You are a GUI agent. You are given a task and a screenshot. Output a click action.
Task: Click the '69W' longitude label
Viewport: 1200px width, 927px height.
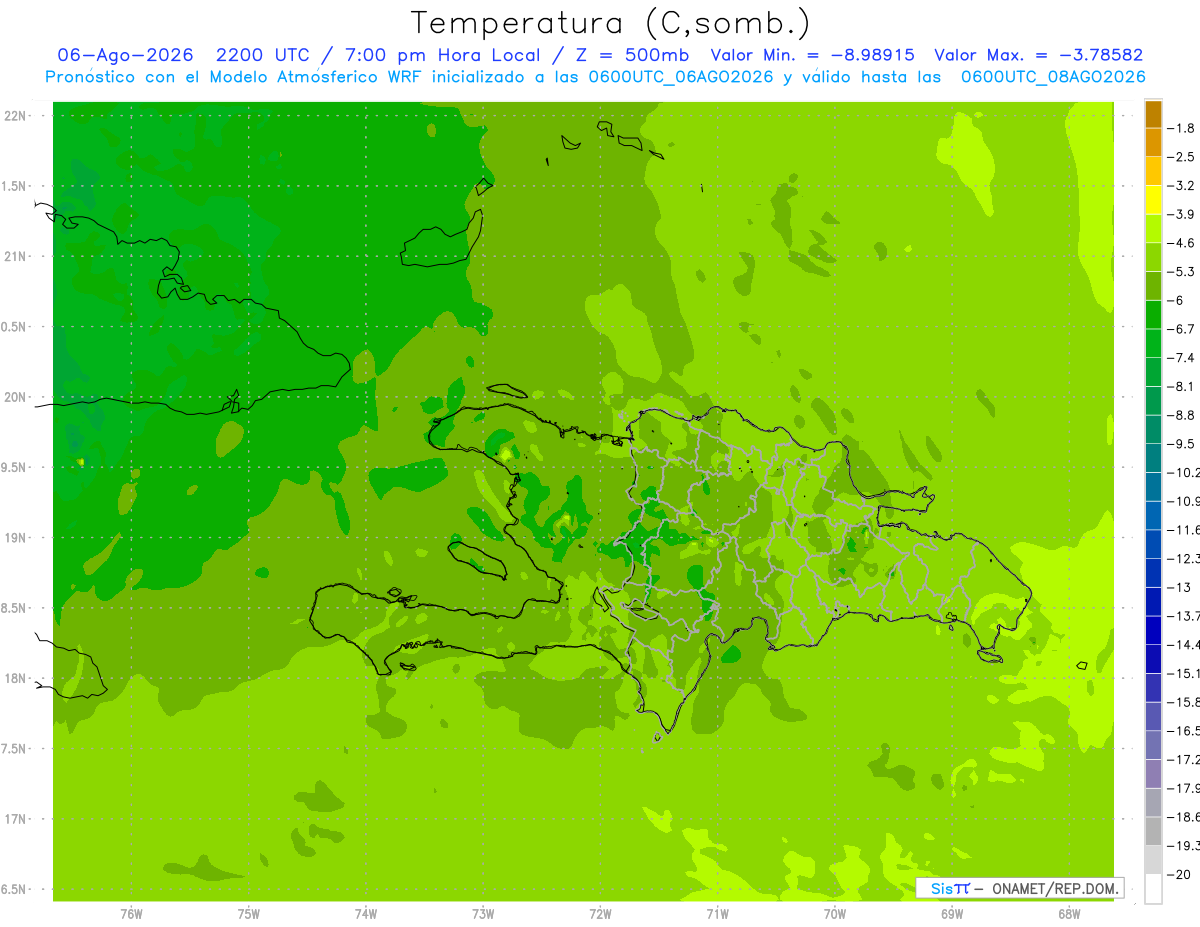(x=952, y=914)
